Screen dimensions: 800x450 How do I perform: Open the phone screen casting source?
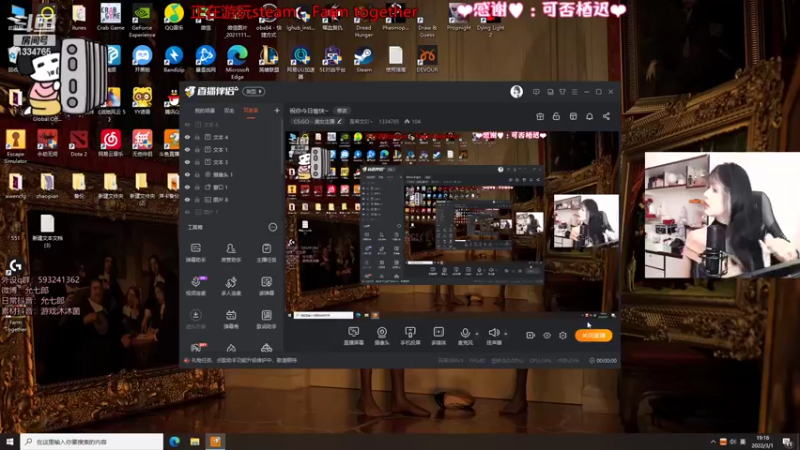click(x=410, y=336)
